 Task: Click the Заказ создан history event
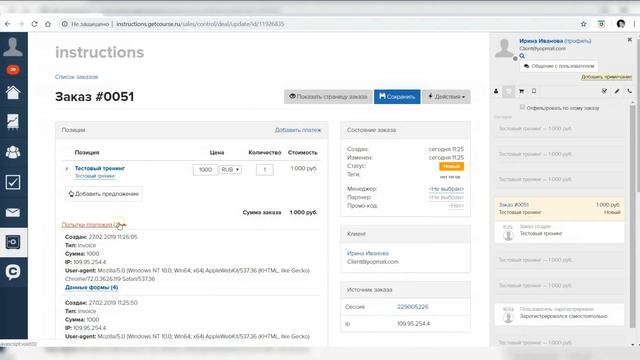pyautogui.click(x=559, y=231)
